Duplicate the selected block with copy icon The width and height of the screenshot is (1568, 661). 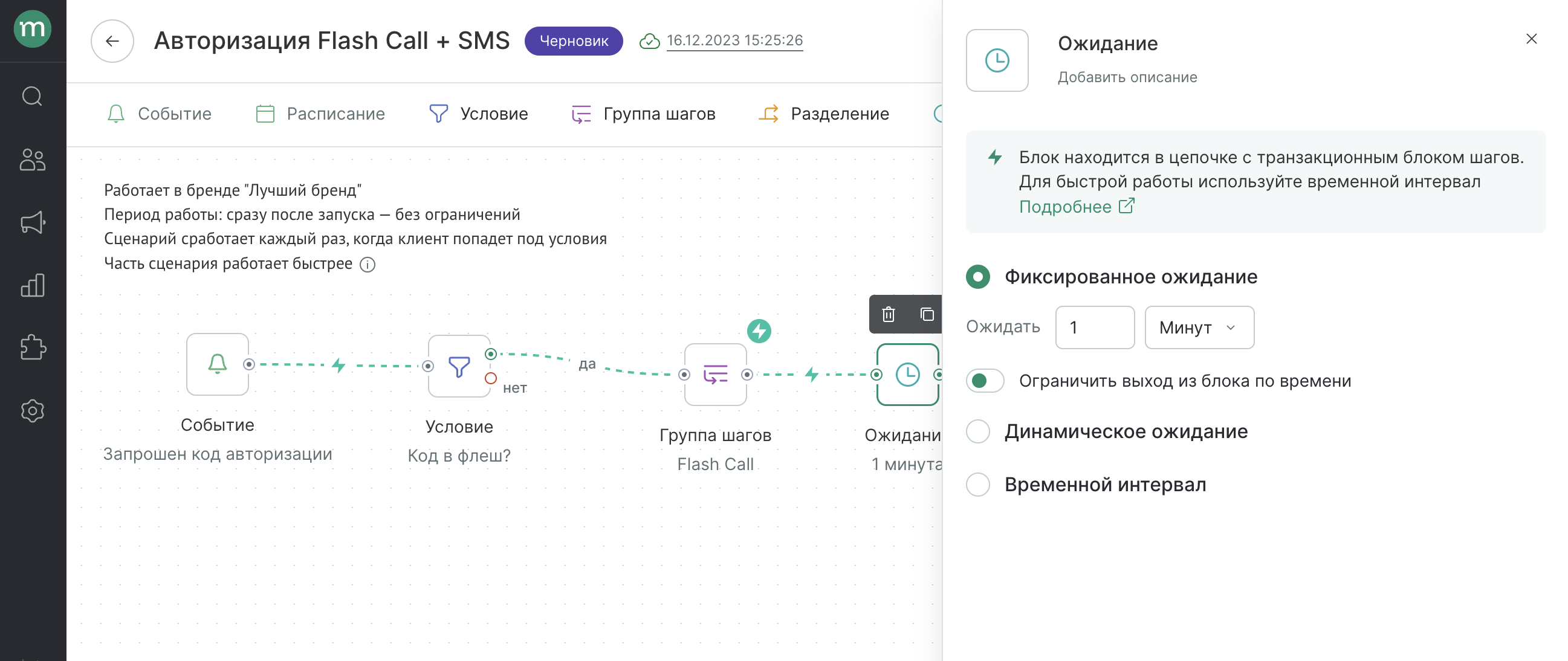coord(927,314)
